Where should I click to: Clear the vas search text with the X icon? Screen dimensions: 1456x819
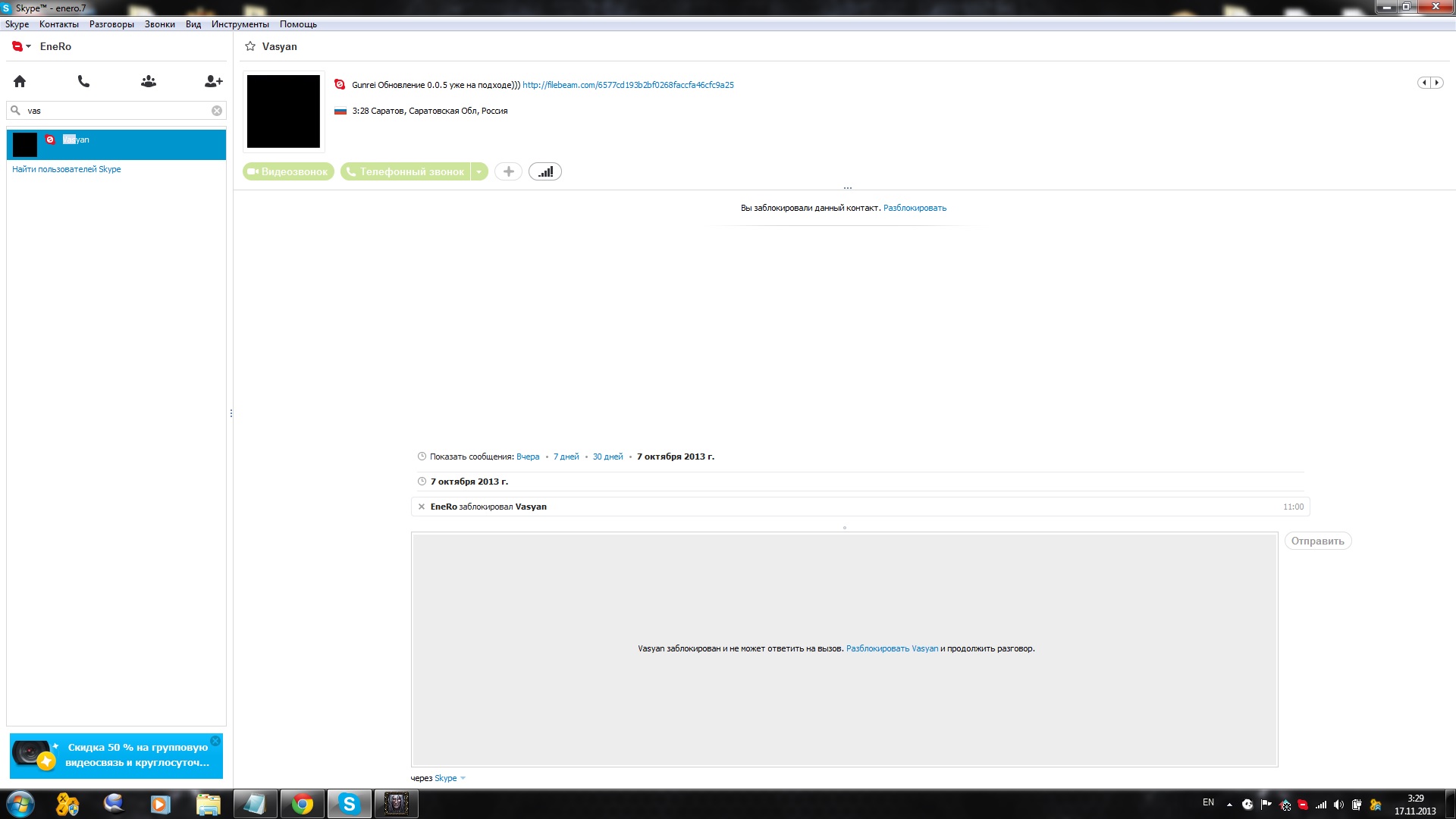pos(217,111)
